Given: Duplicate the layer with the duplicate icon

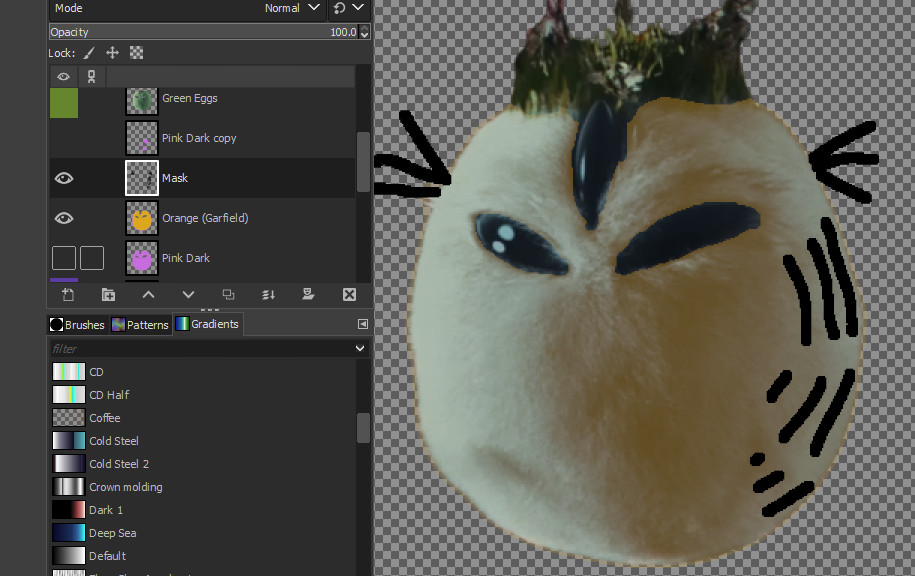Looking at the screenshot, I should pyautogui.click(x=228, y=295).
